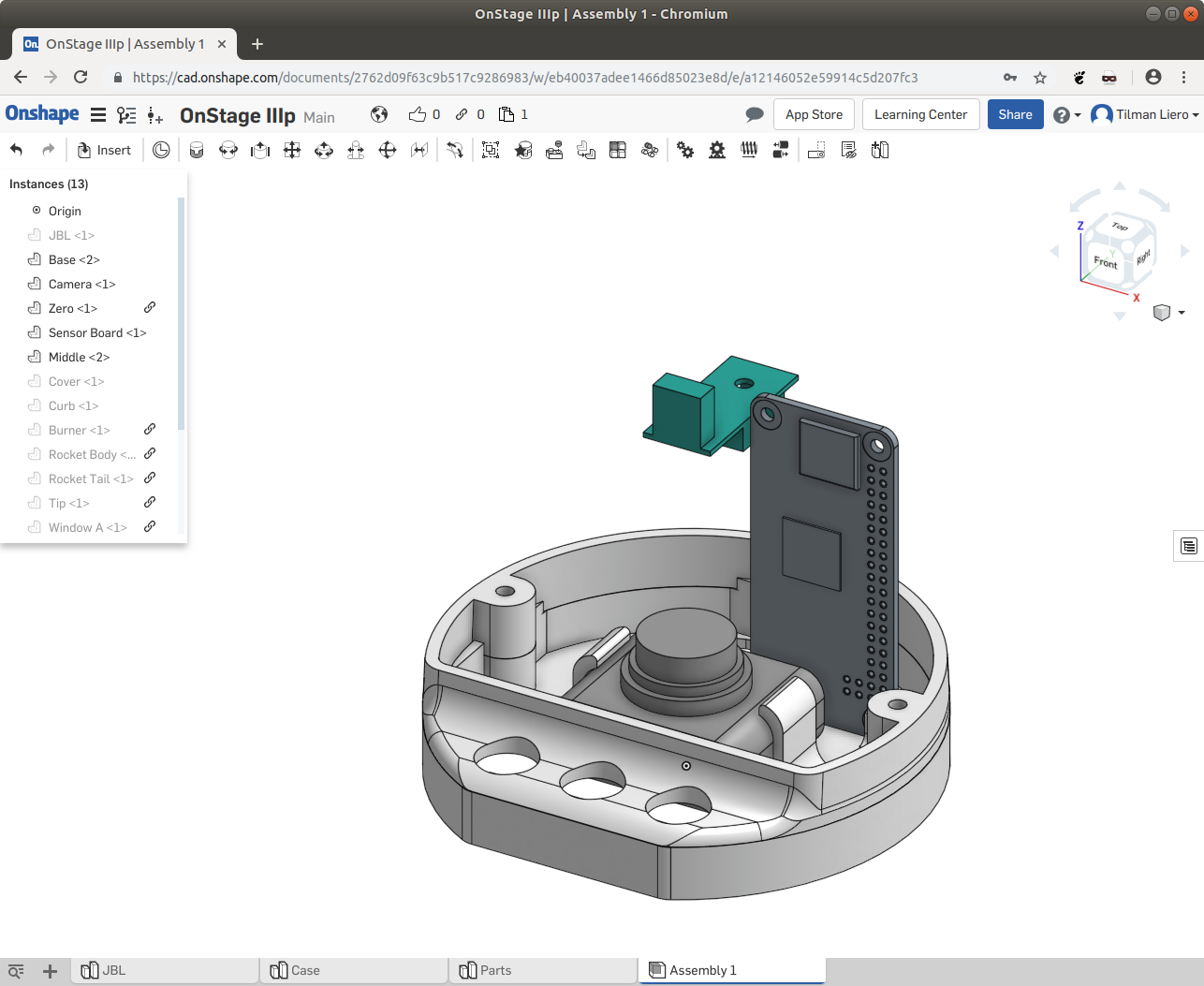Screen dimensions: 1204x986
Task: Like the document with thumbs-up icon
Action: click(418, 114)
